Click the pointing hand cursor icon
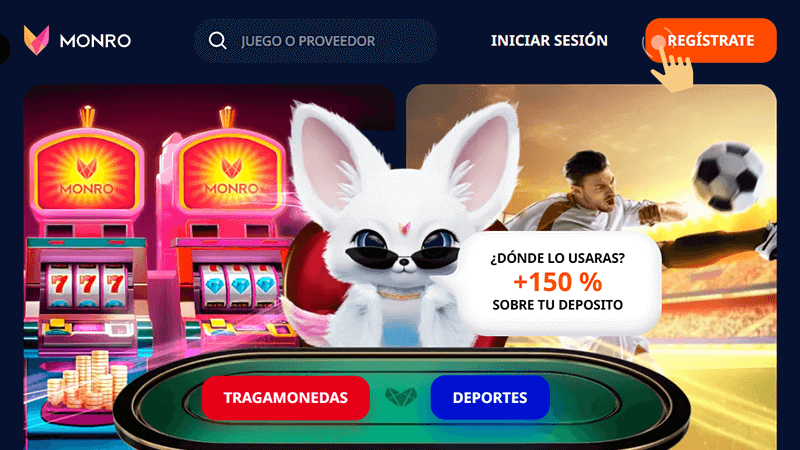This screenshot has height=450, width=800. (x=672, y=66)
